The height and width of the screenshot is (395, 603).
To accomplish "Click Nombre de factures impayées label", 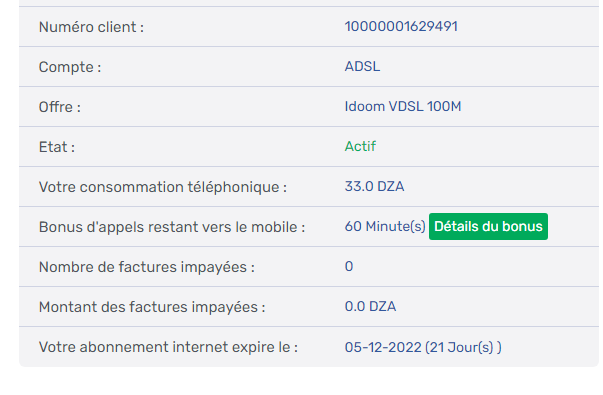I will (147, 267).
